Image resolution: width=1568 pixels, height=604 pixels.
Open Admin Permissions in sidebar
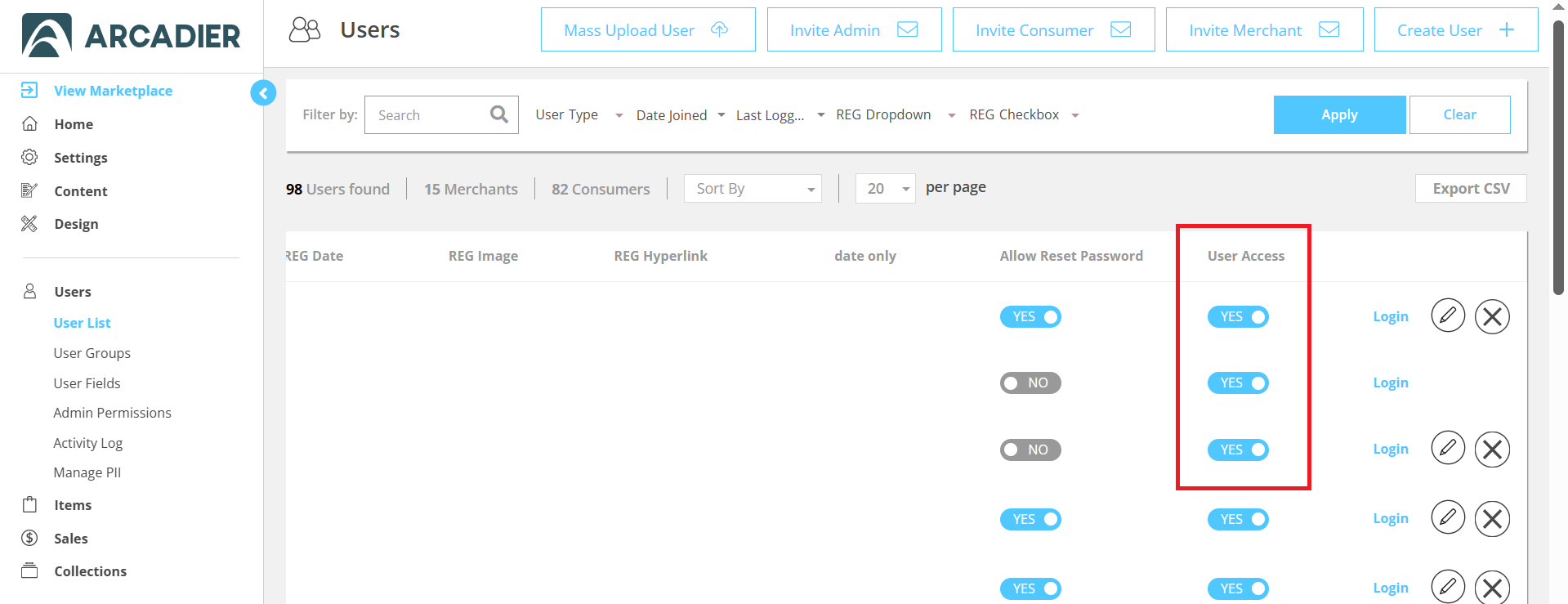tap(112, 413)
